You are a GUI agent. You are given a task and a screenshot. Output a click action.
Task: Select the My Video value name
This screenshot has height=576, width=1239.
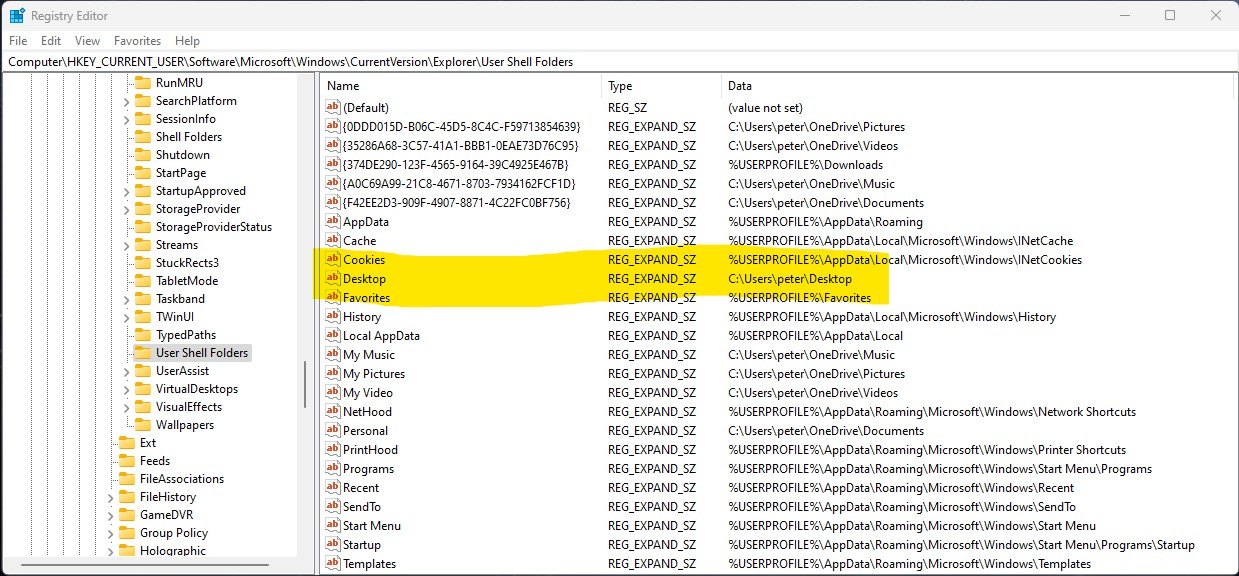(368, 393)
